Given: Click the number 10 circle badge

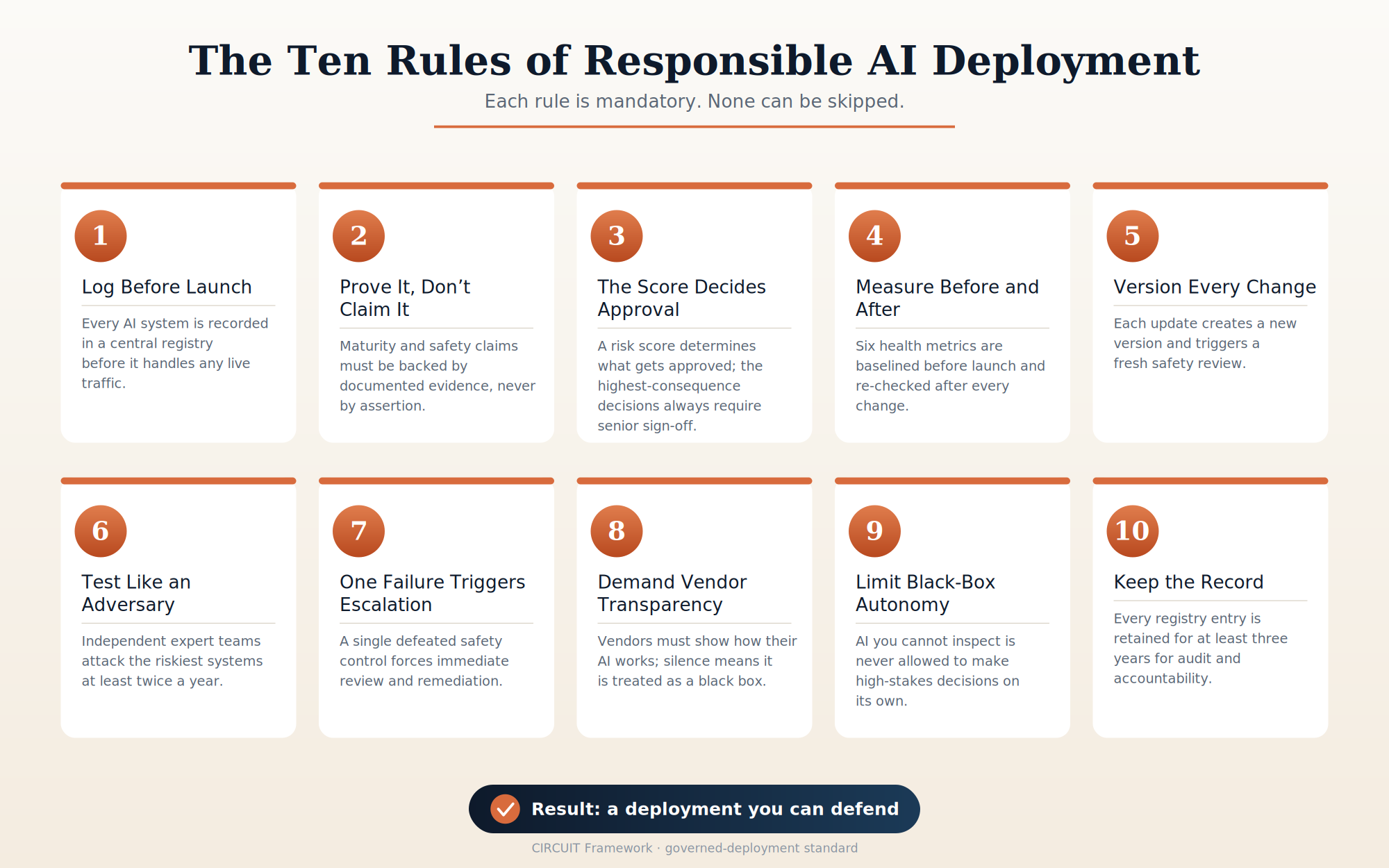Looking at the screenshot, I should tap(1133, 531).
